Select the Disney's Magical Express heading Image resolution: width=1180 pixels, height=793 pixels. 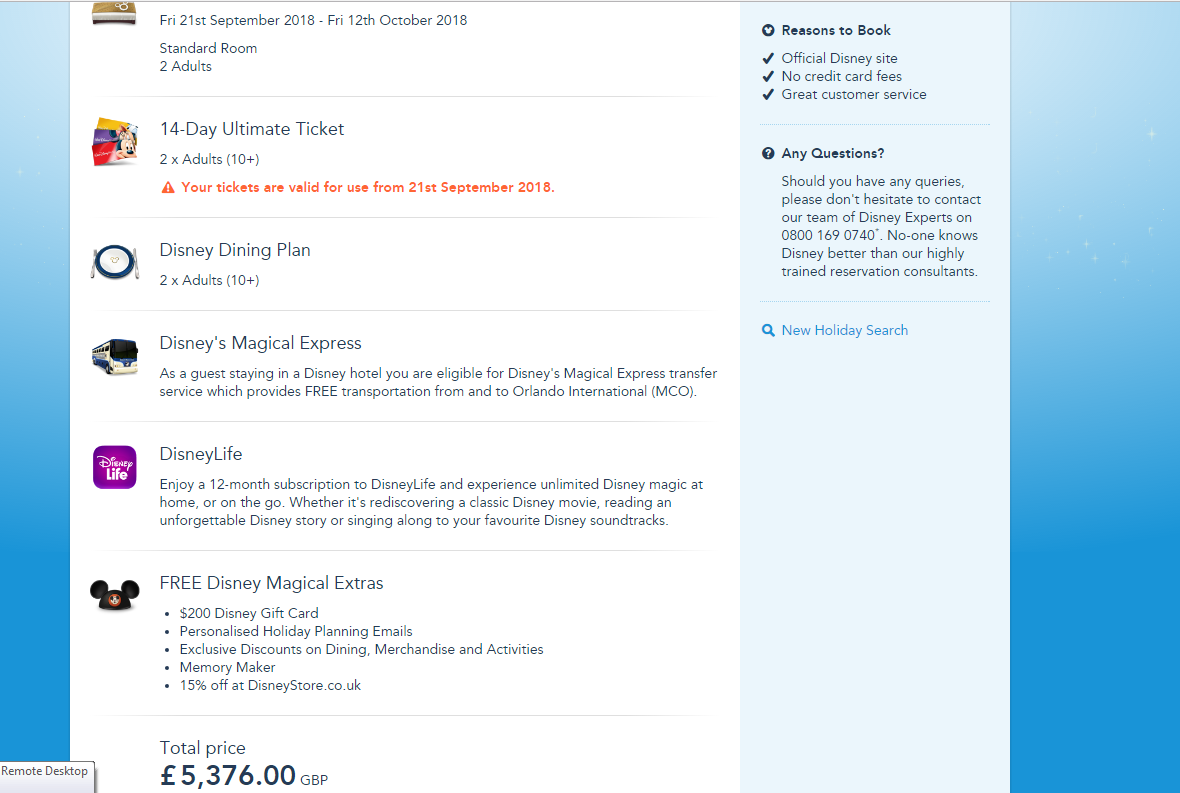point(260,343)
